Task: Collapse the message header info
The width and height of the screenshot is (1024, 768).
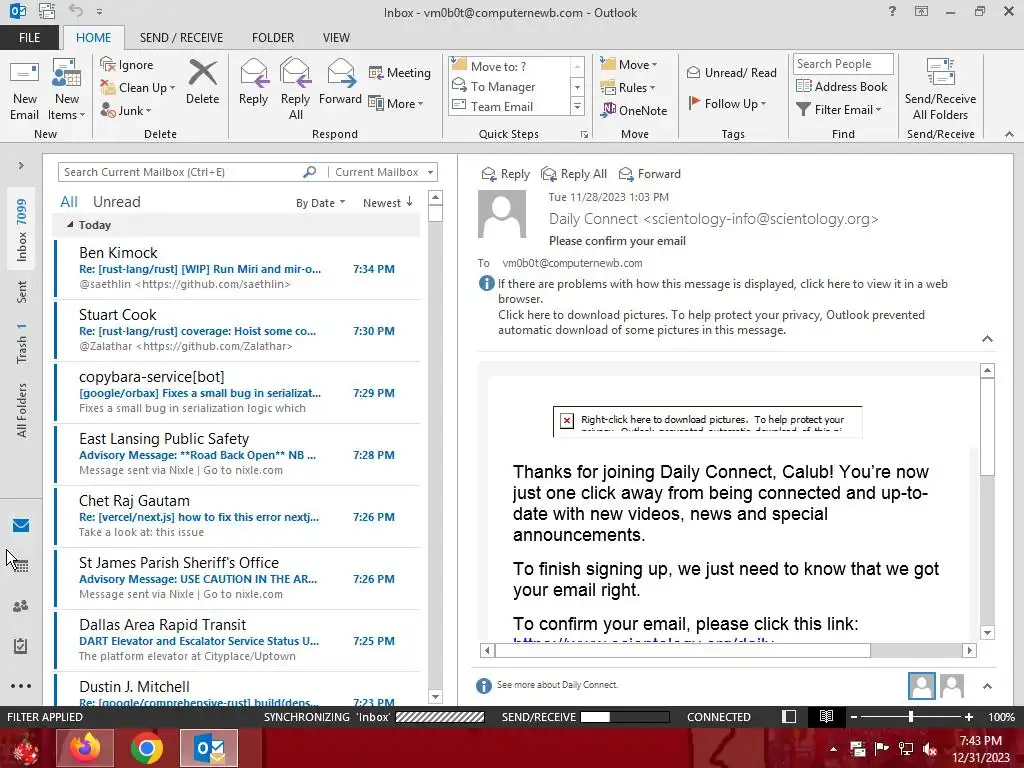Action: tap(987, 338)
